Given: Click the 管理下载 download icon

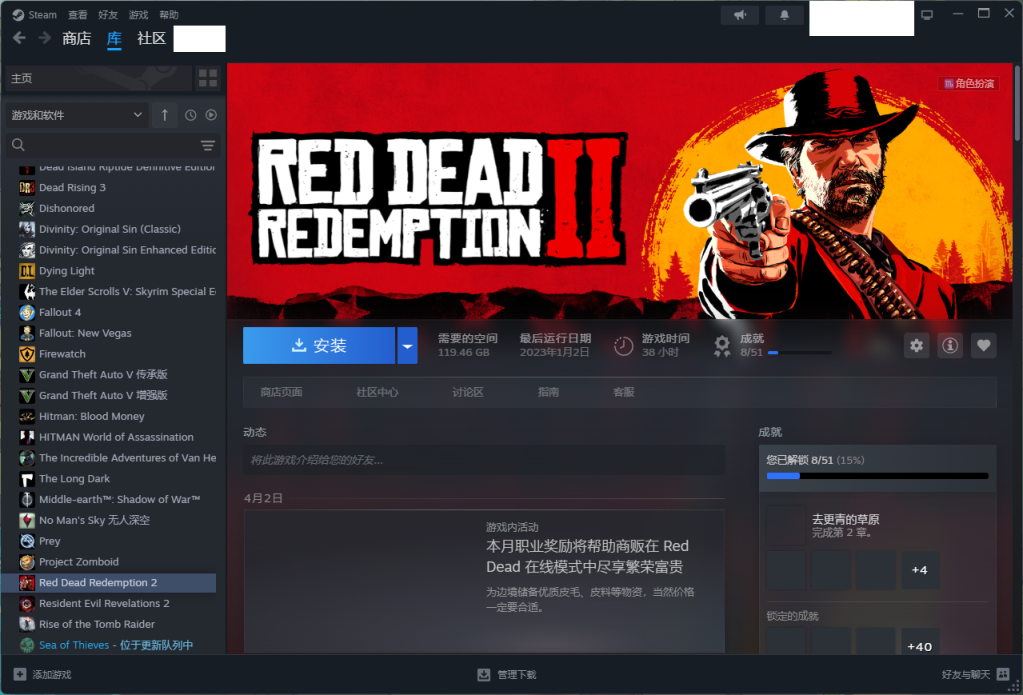Looking at the screenshot, I should click(x=483, y=674).
